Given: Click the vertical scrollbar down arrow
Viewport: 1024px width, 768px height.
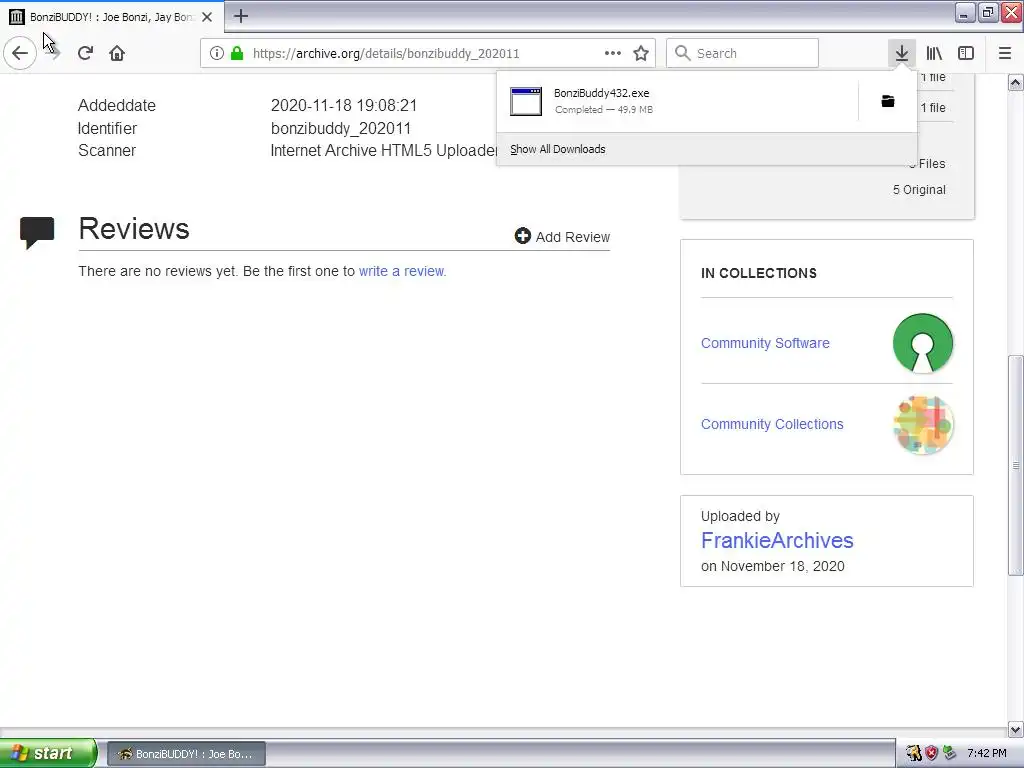Looking at the screenshot, I should click(x=1015, y=729).
